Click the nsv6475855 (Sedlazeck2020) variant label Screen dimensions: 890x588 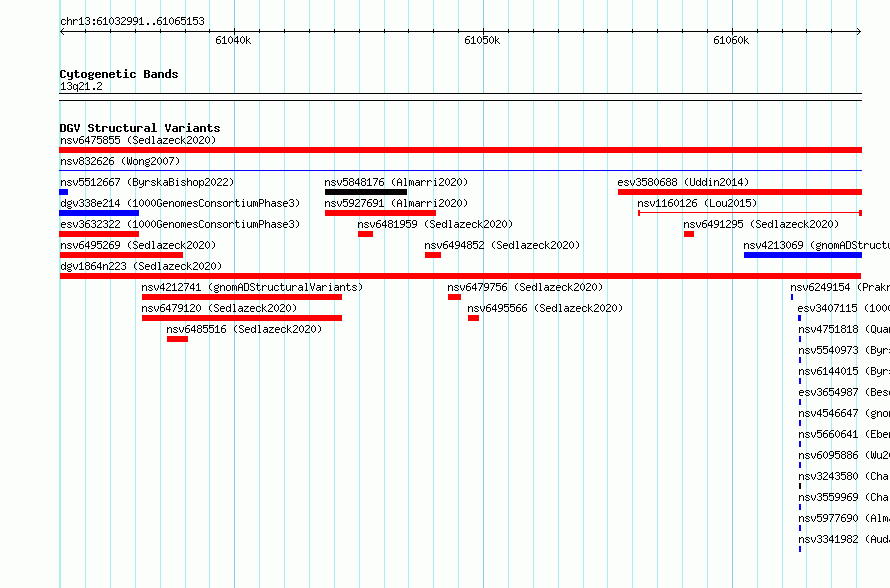[138, 140]
